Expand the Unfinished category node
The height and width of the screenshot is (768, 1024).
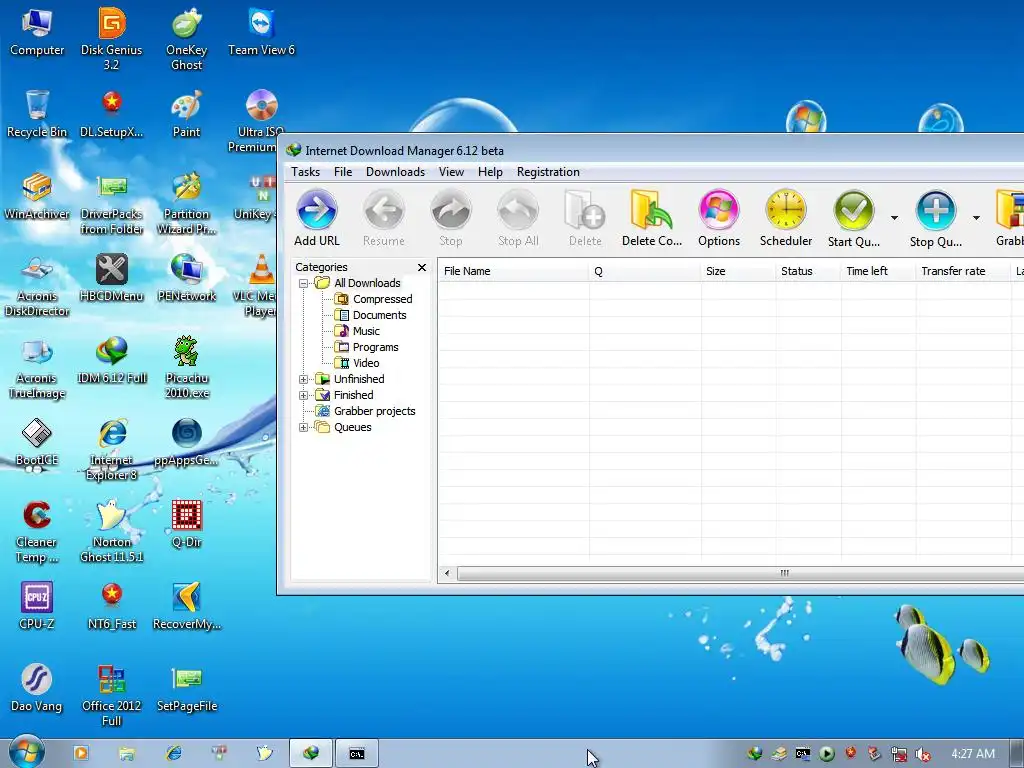coord(303,379)
